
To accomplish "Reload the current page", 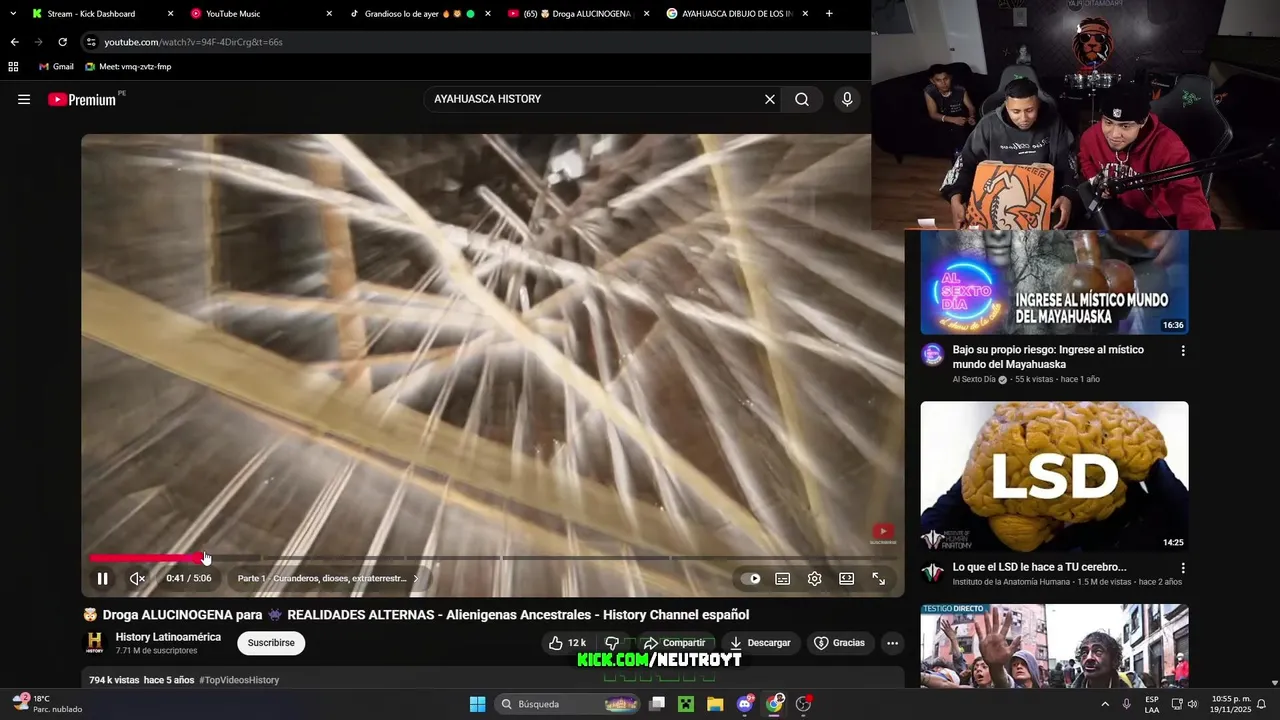I will point(62,42).
